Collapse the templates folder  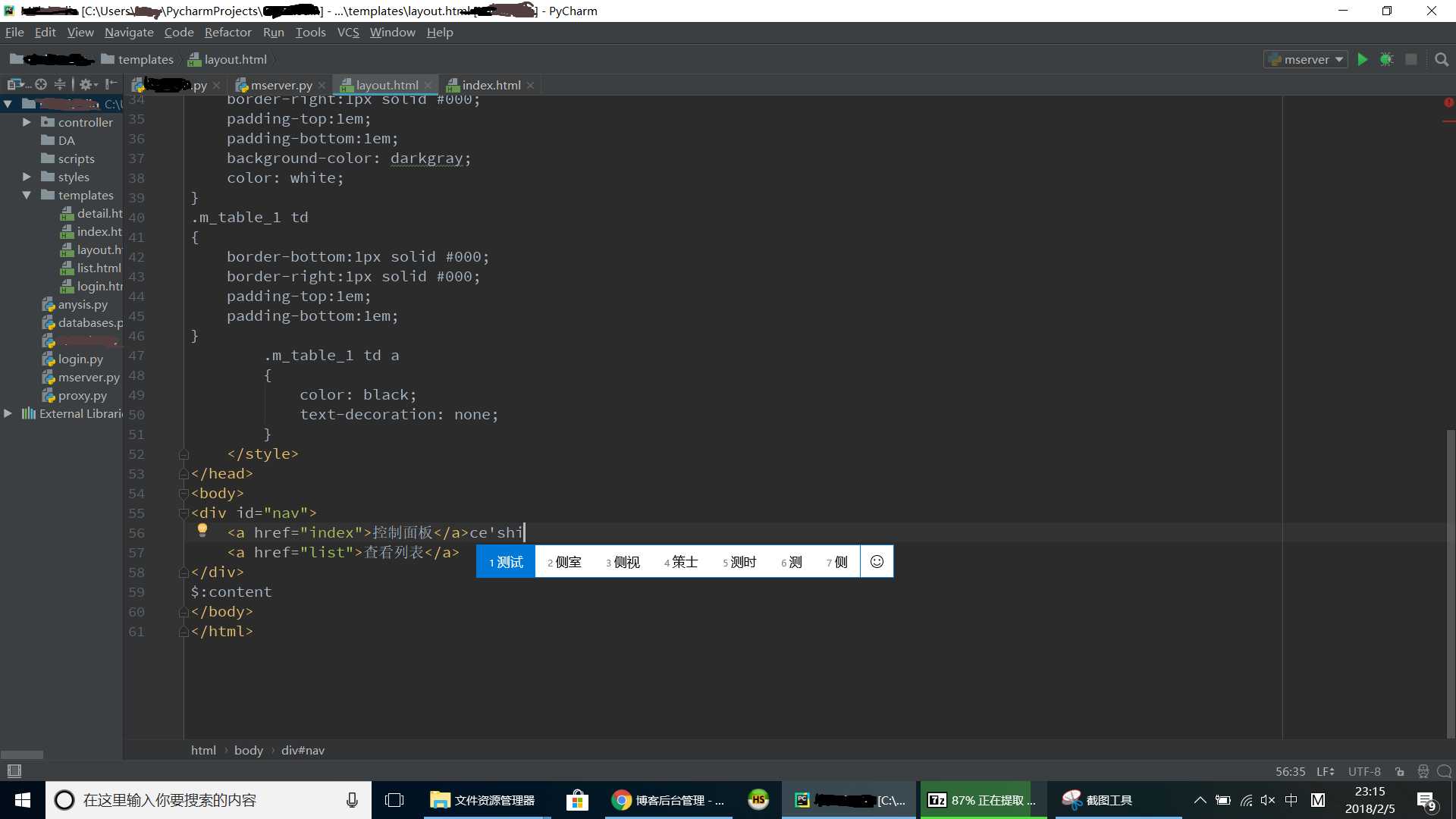[x=27, y=195]
